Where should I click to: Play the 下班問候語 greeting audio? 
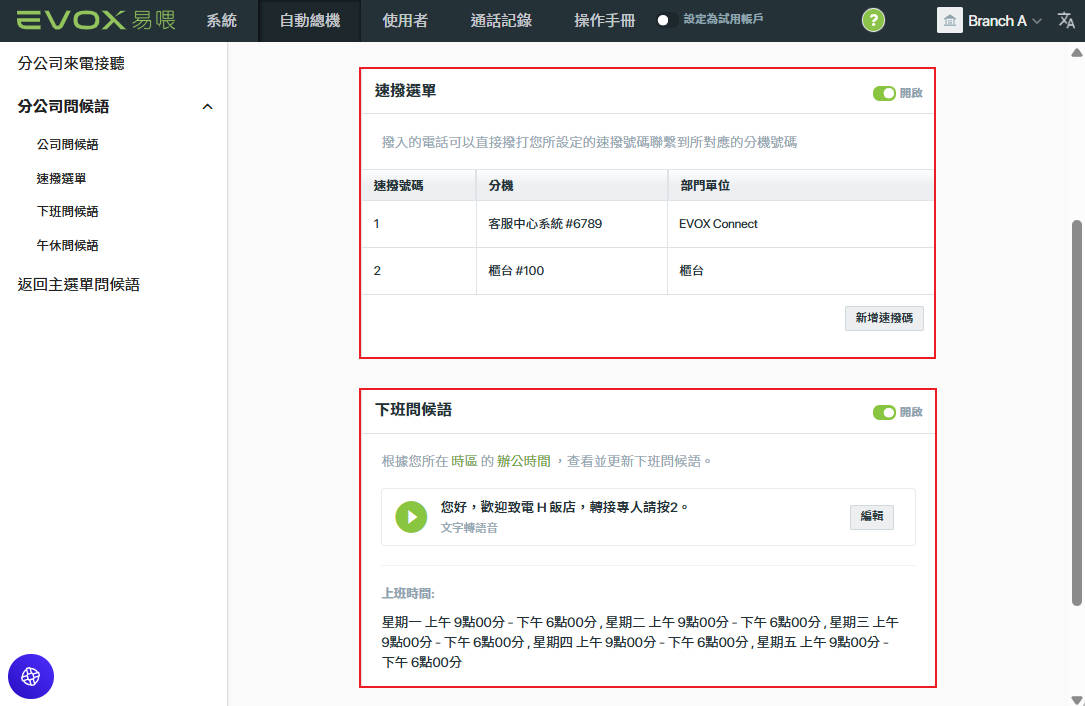[x=411, y=517]
